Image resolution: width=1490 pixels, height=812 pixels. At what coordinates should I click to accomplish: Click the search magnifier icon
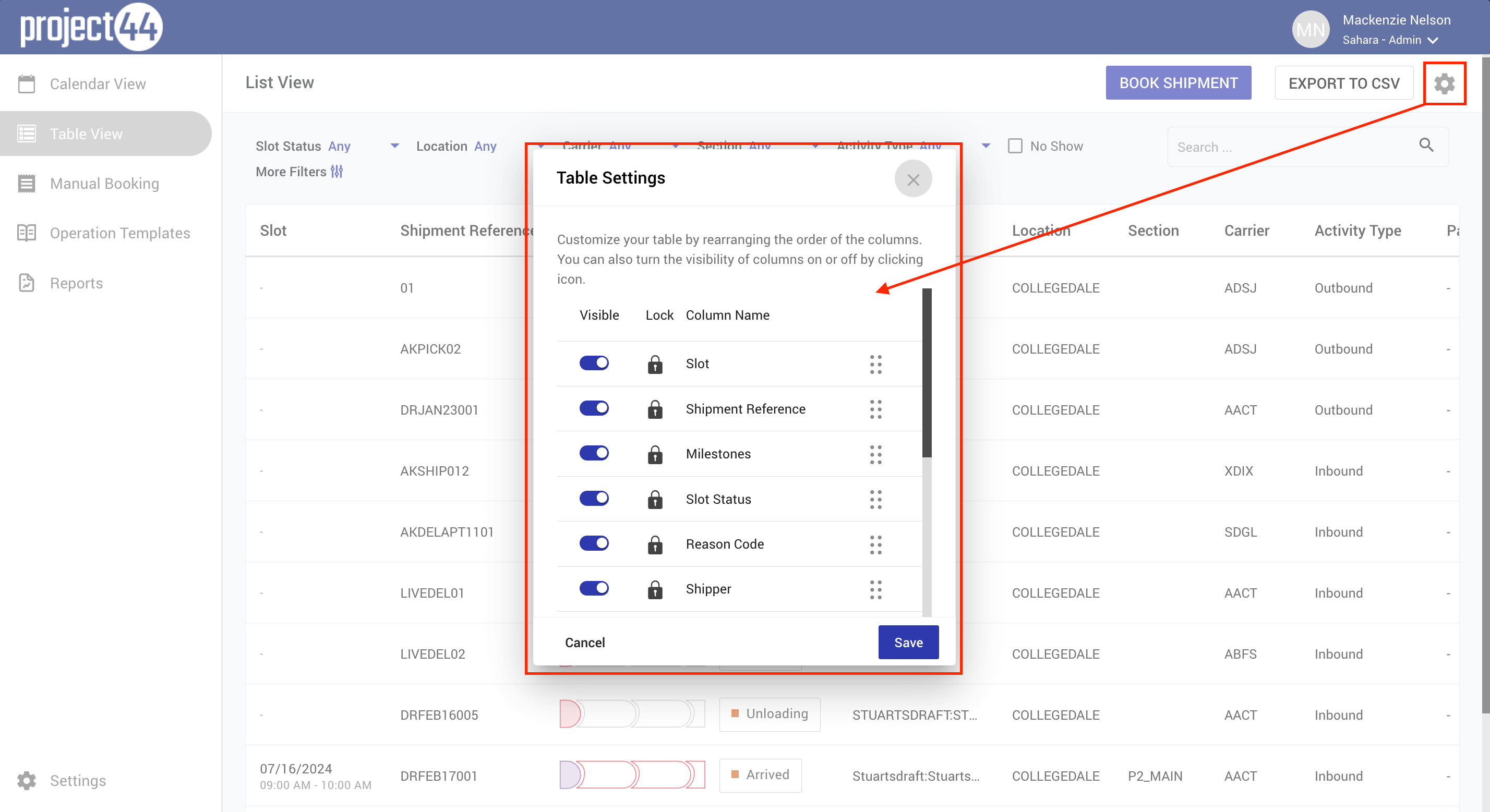[1426, 144]
